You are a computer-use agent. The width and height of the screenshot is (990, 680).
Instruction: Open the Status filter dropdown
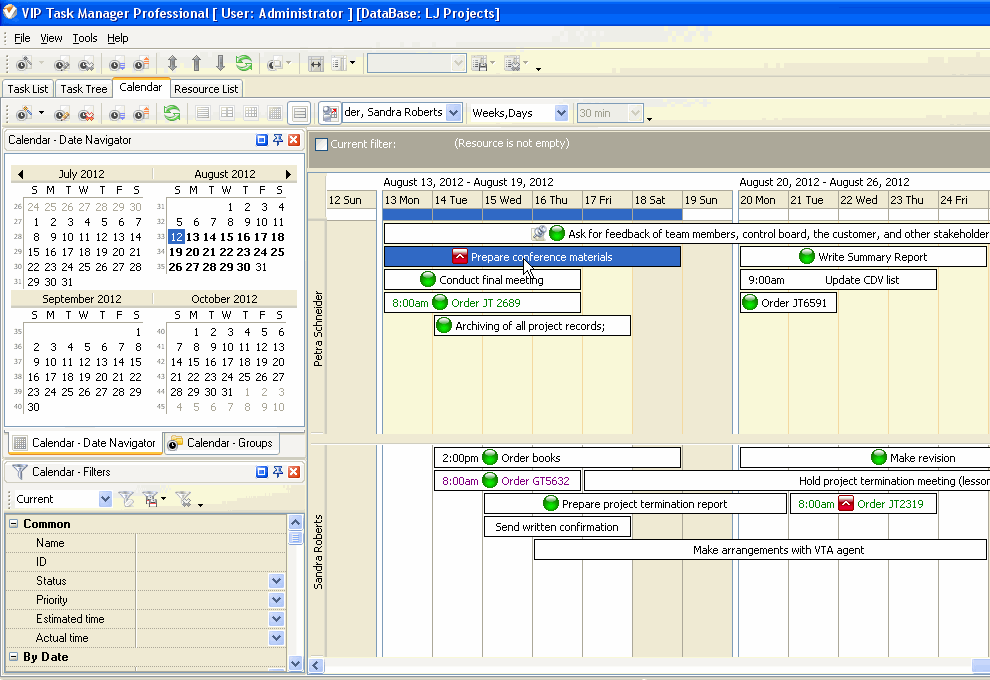point(276,581)
